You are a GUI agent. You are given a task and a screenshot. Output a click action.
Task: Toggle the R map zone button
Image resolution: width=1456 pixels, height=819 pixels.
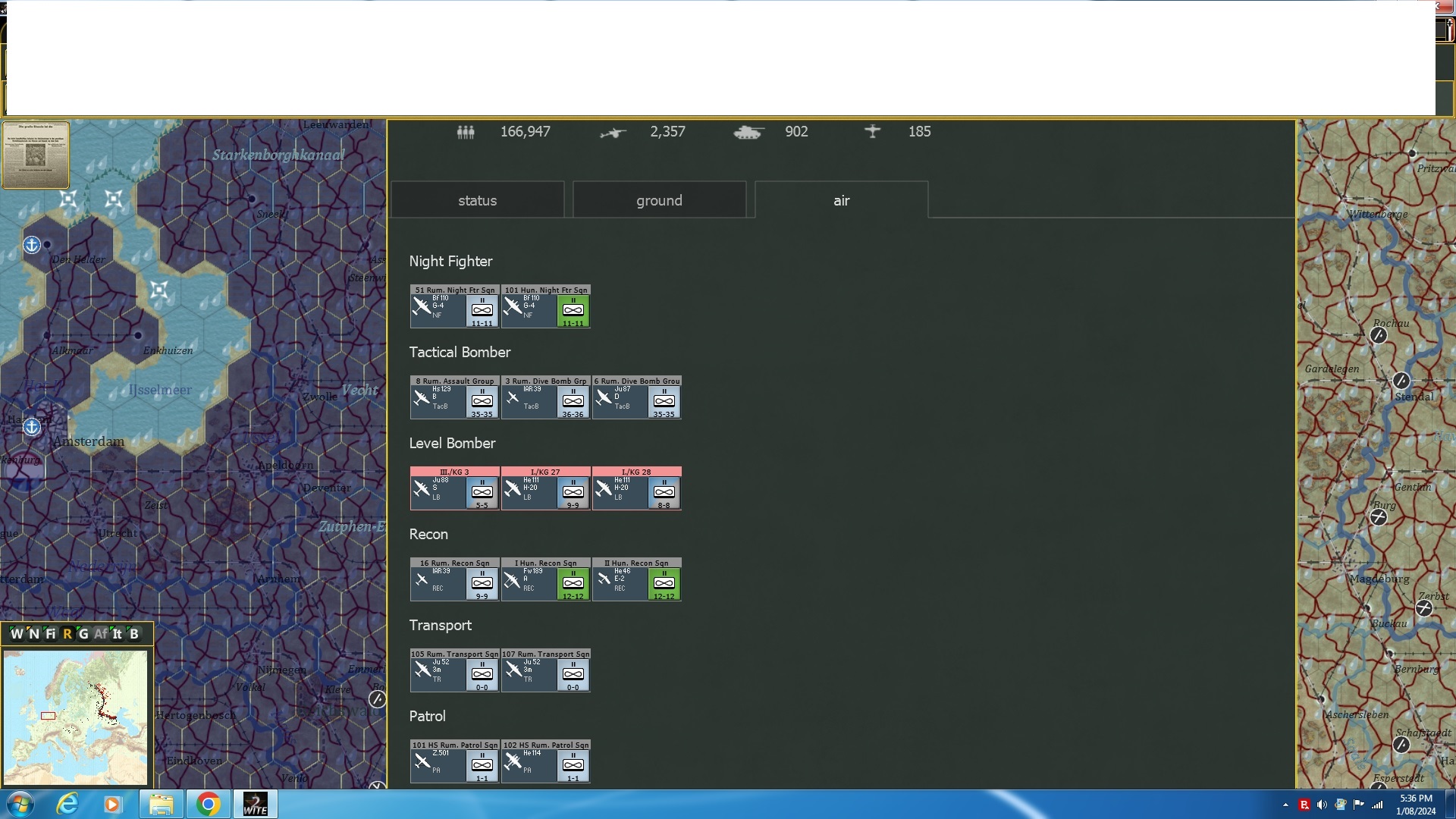pos(67,634)
